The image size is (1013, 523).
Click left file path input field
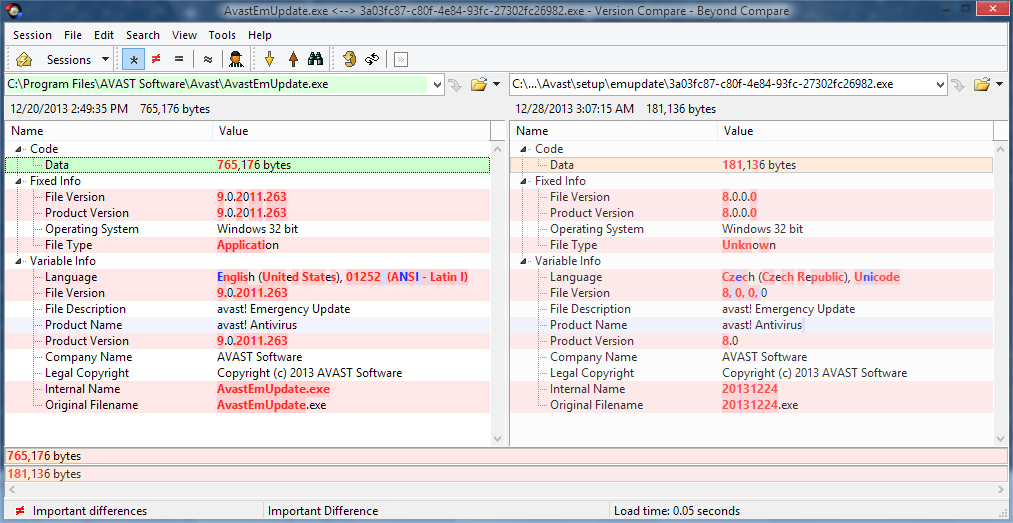[216, 84]
